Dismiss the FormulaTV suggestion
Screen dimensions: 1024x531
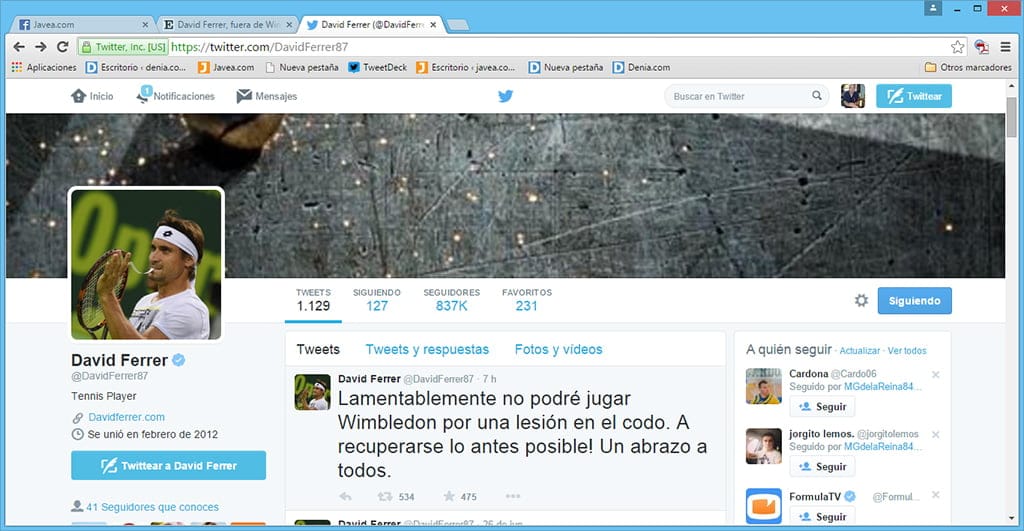tap(935, 495)
